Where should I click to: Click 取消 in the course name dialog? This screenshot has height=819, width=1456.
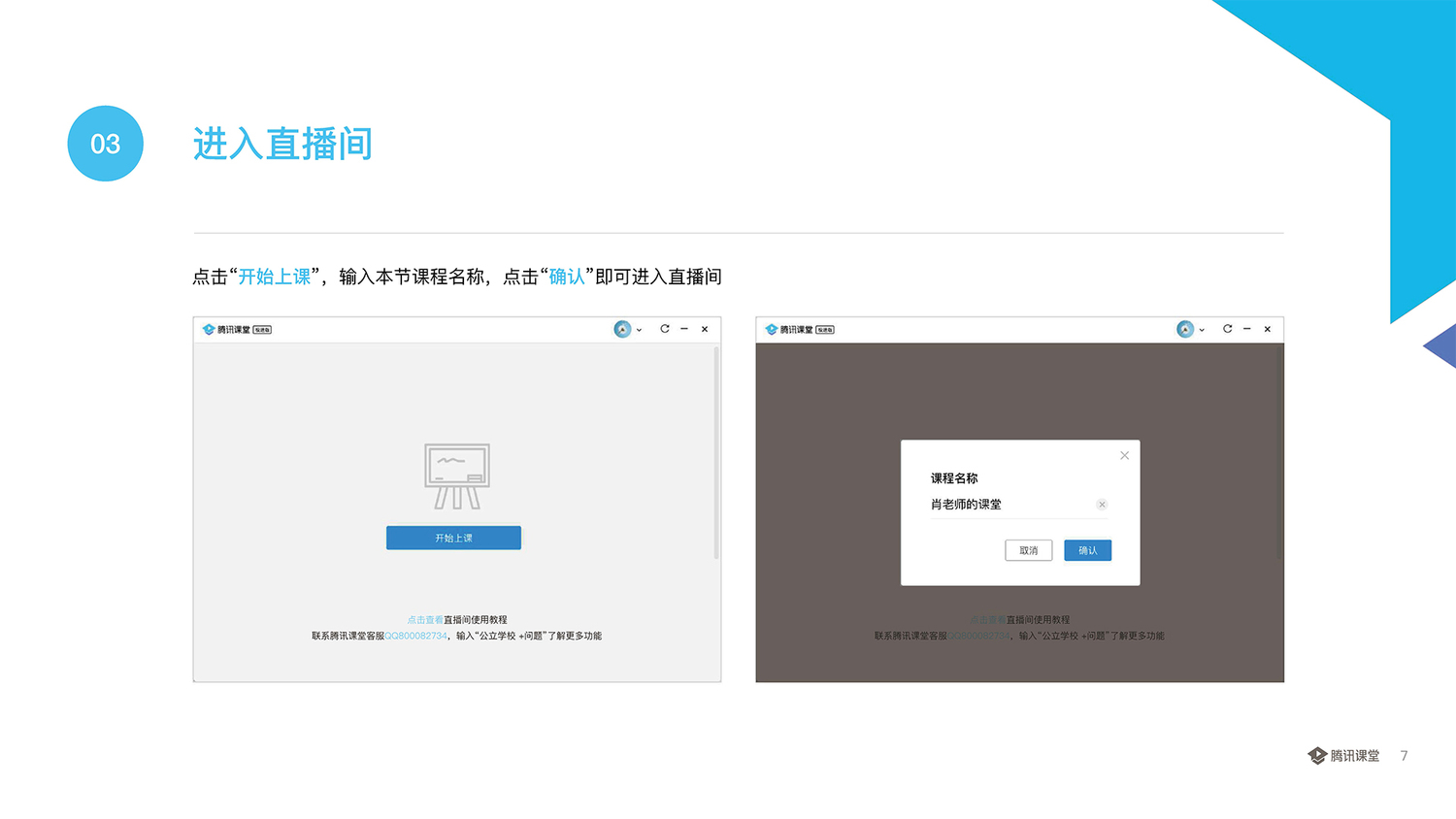click(1029, 550)
